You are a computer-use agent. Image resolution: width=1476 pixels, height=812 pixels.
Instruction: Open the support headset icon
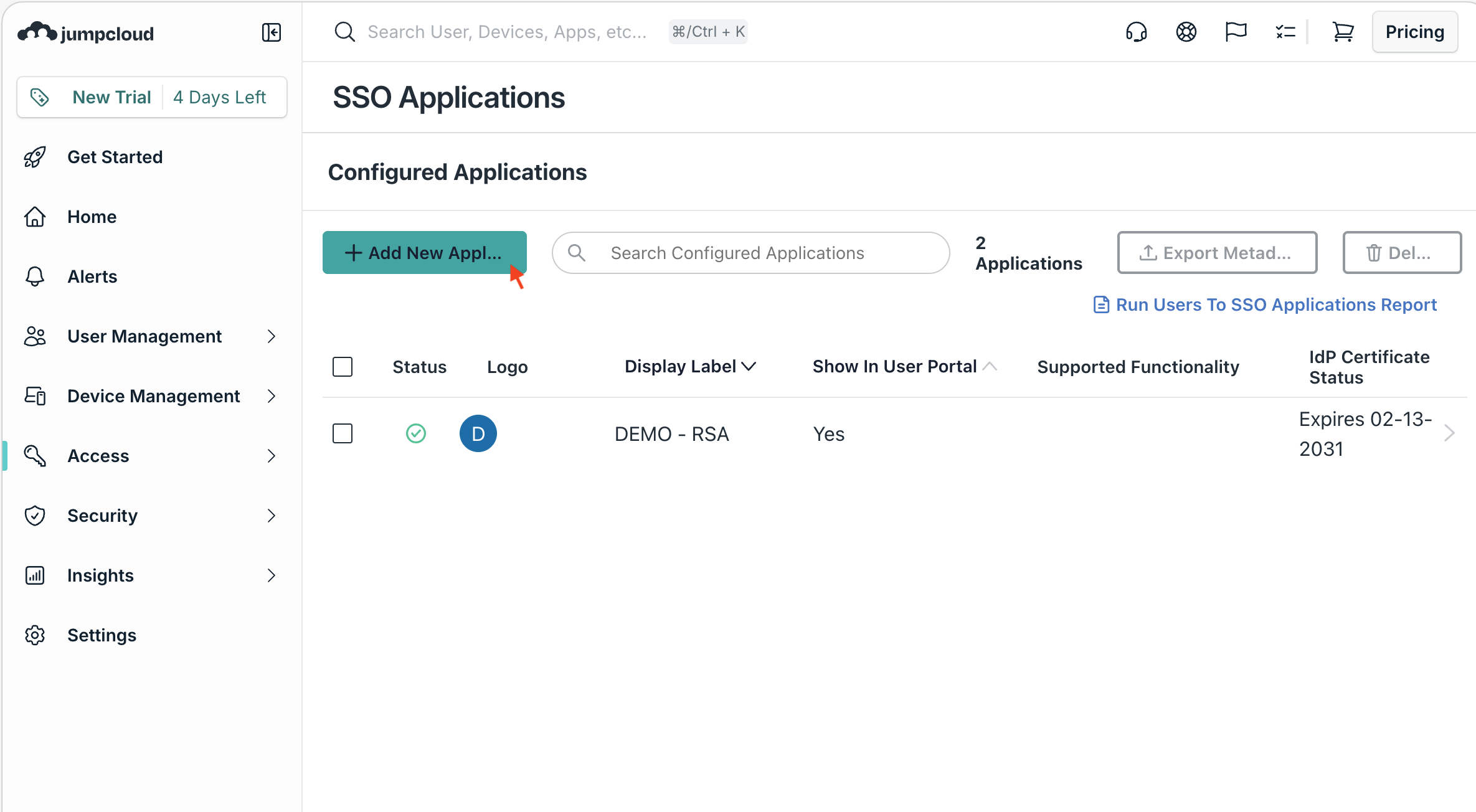pos(1136,32)
